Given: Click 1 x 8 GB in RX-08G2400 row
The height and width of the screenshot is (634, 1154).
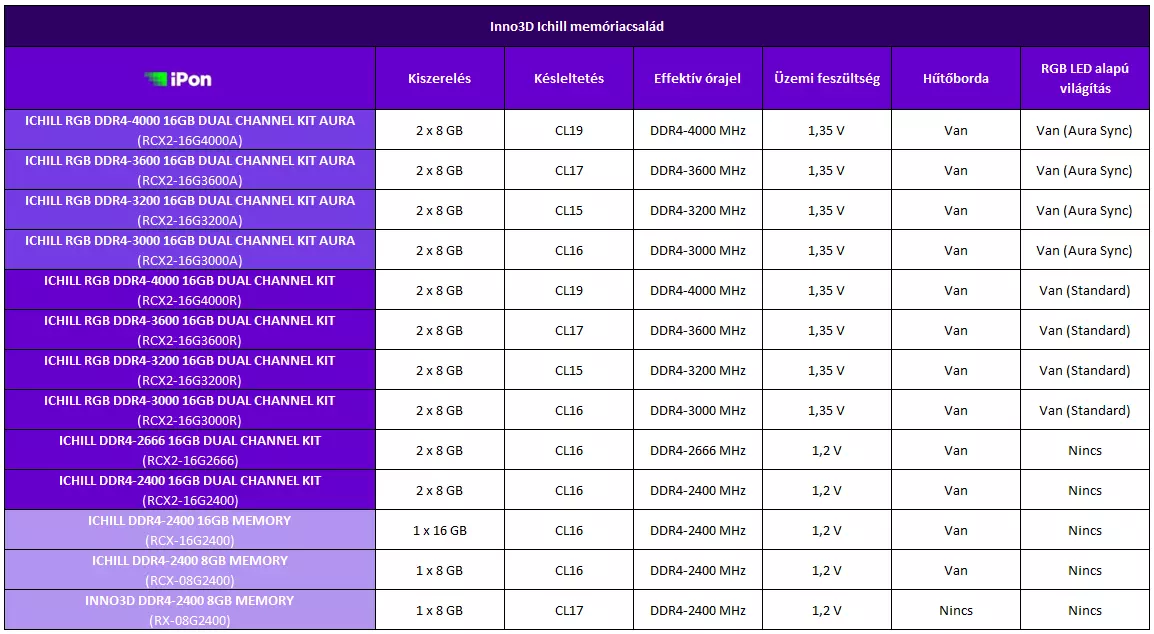Looking at the screenshot, I should click(439, 610).
